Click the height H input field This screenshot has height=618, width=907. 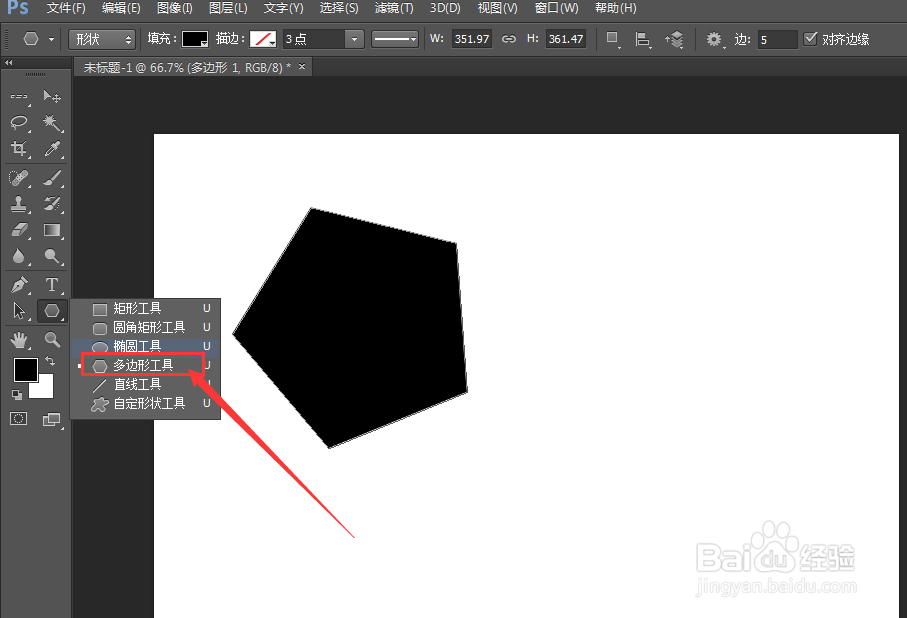coord(566,39)
